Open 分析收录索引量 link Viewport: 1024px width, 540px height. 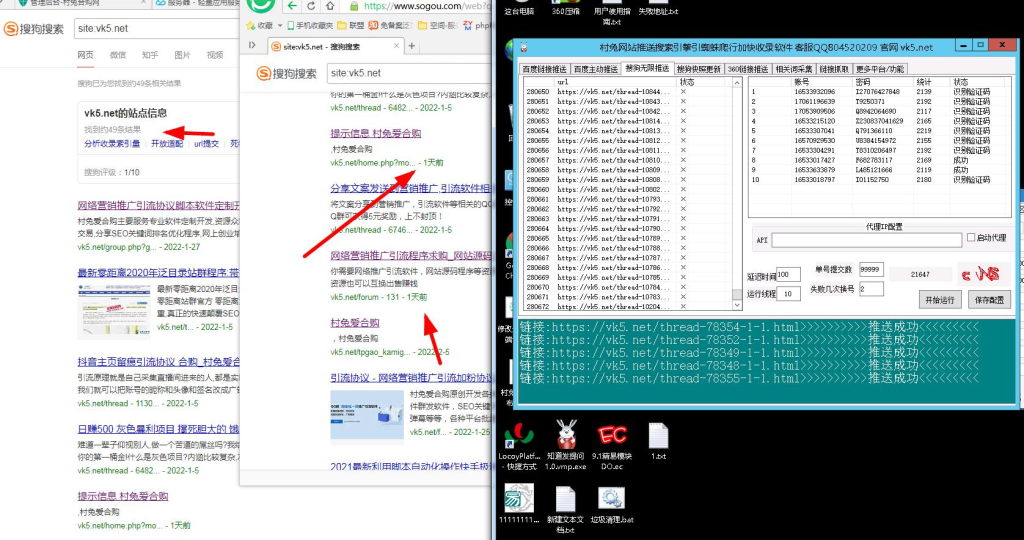pos(112,144)
